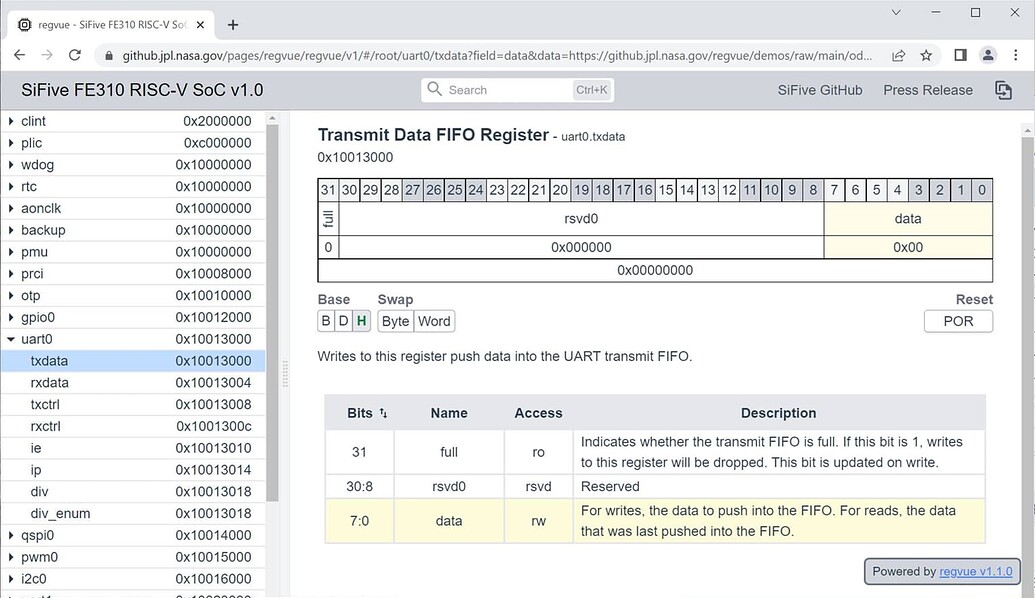Select the rxdata register in sidebar
This screenshot has width=1035, height=598.
click(x=50, y=382)
